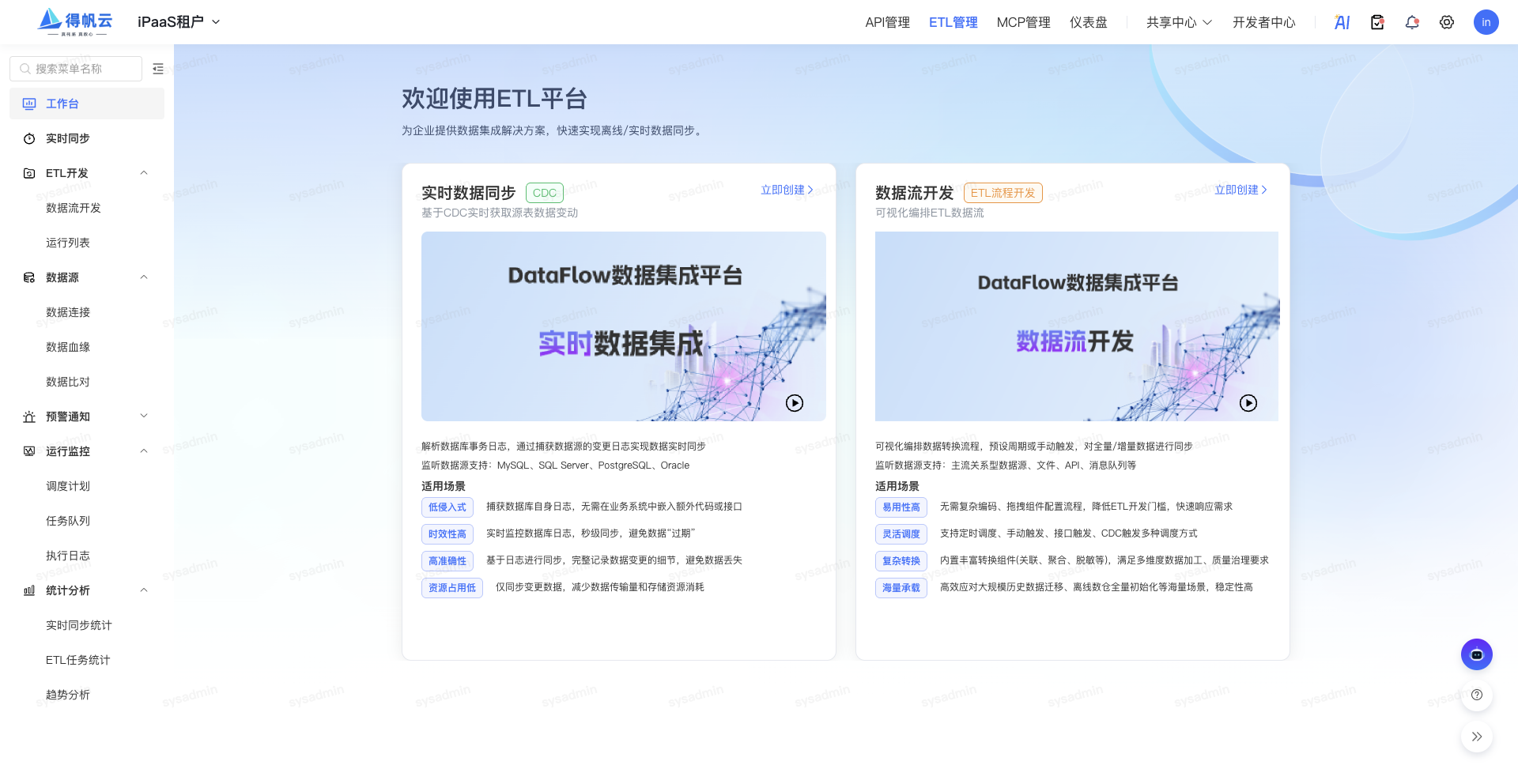The width and height of the screenshot is (1518, 784).
Task: Open the floating help question mark
Action: tap(1477, 695)
